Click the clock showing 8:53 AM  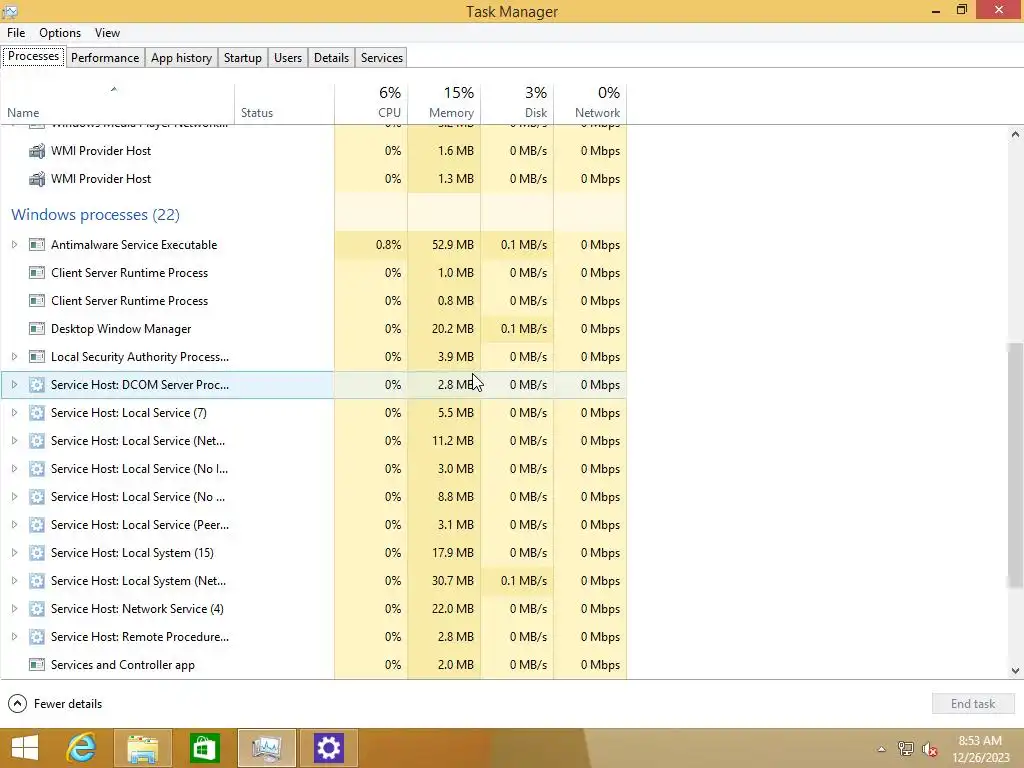(980, 741)
